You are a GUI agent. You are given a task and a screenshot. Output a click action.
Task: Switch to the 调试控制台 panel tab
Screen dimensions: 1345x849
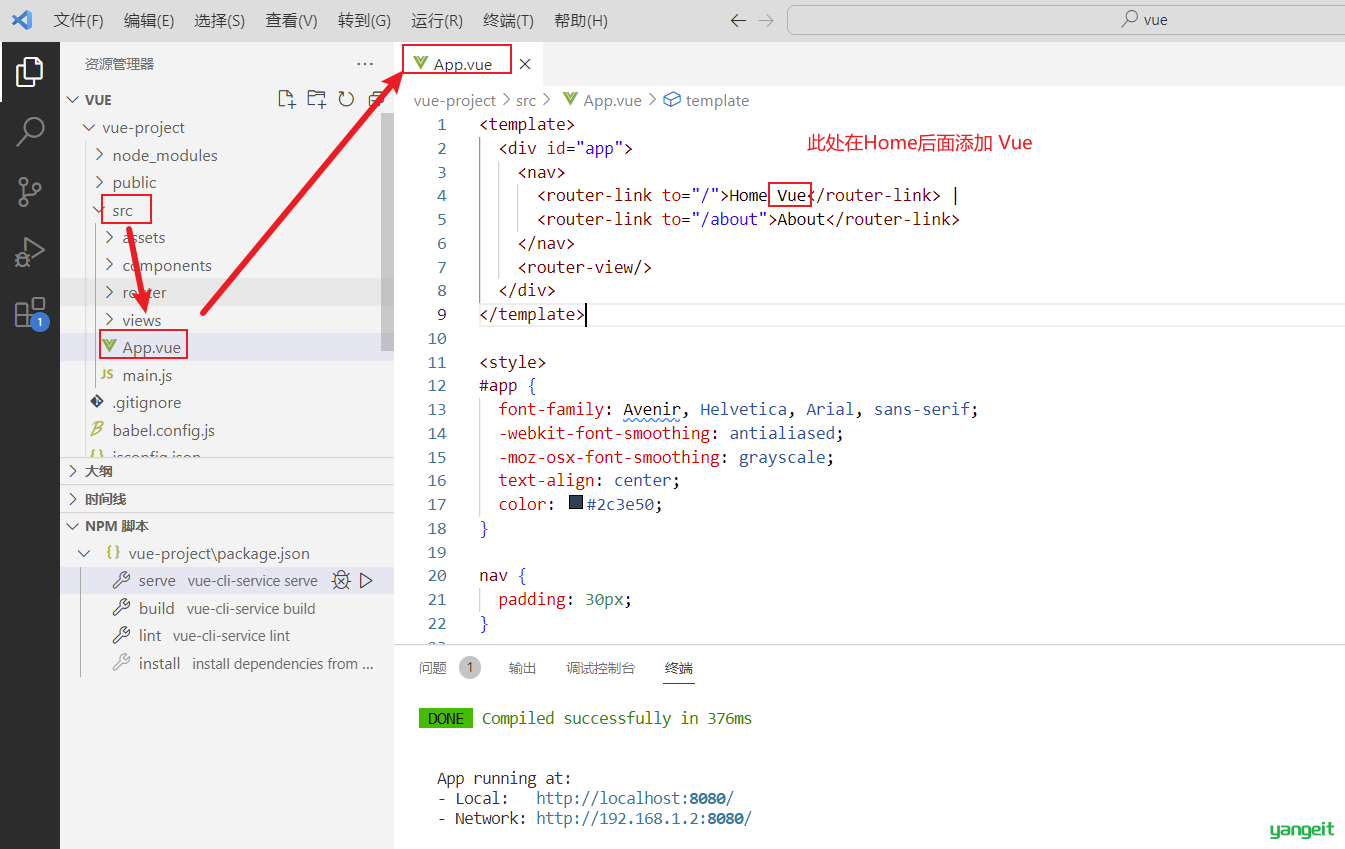pos(601,668)
